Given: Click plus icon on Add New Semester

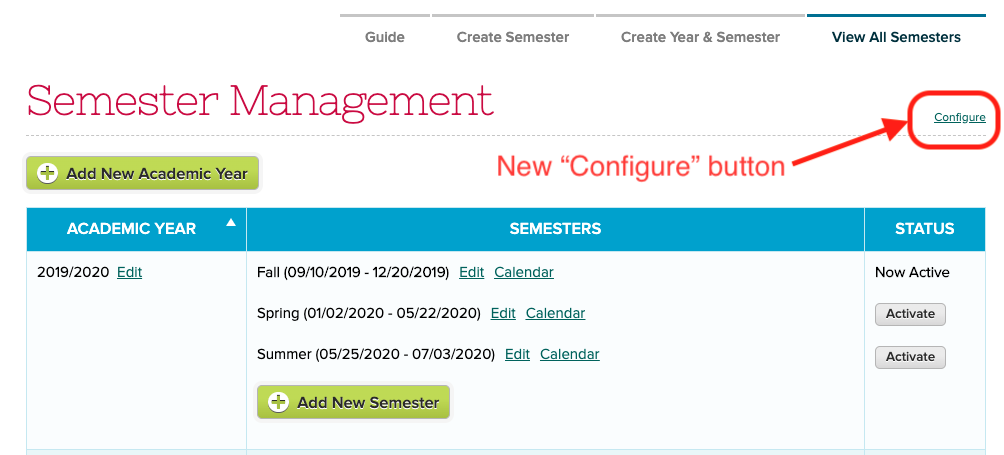Looking at the screenshot, I should (x=278, y=403).
